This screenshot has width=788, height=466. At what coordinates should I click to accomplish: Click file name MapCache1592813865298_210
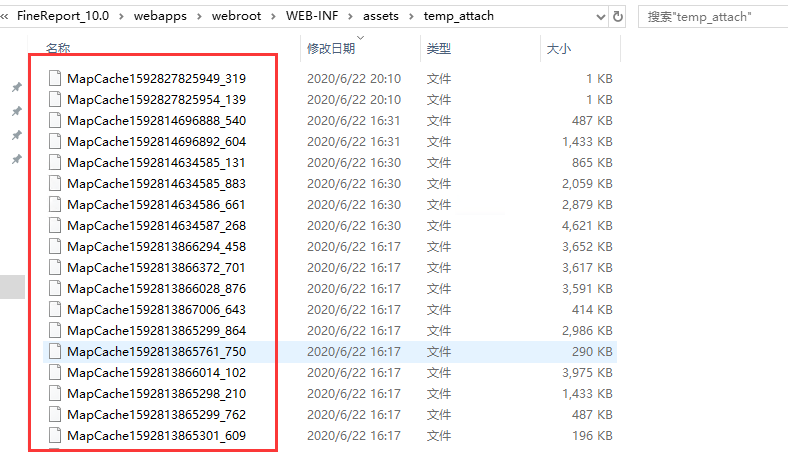(x=156, y=394)
